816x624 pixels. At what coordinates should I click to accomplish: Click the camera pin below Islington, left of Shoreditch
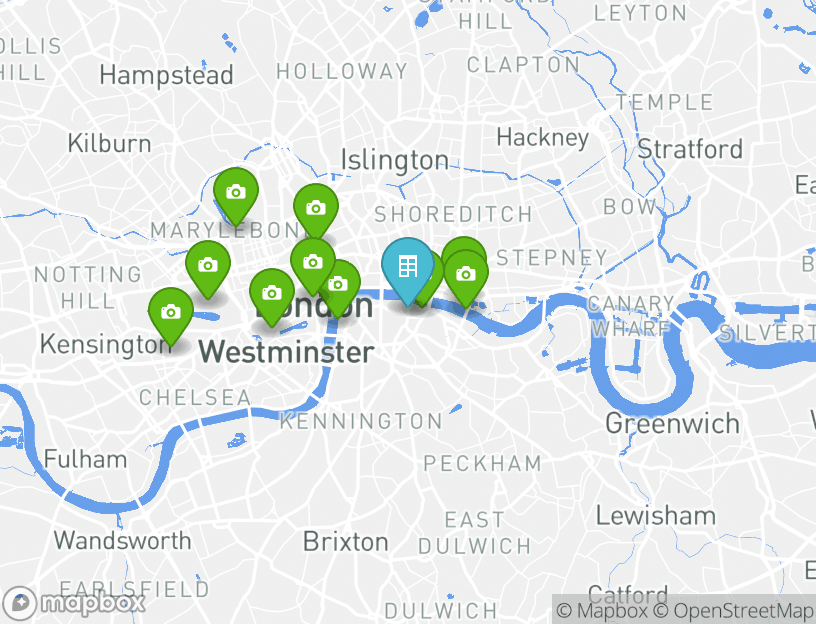click(x=316, y=209)
